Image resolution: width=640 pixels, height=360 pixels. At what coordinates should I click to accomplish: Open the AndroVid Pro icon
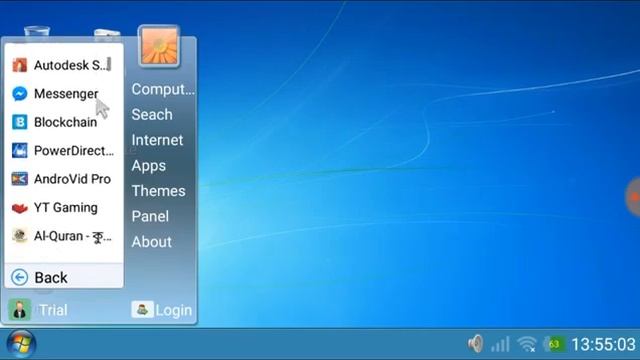[20, 179]
